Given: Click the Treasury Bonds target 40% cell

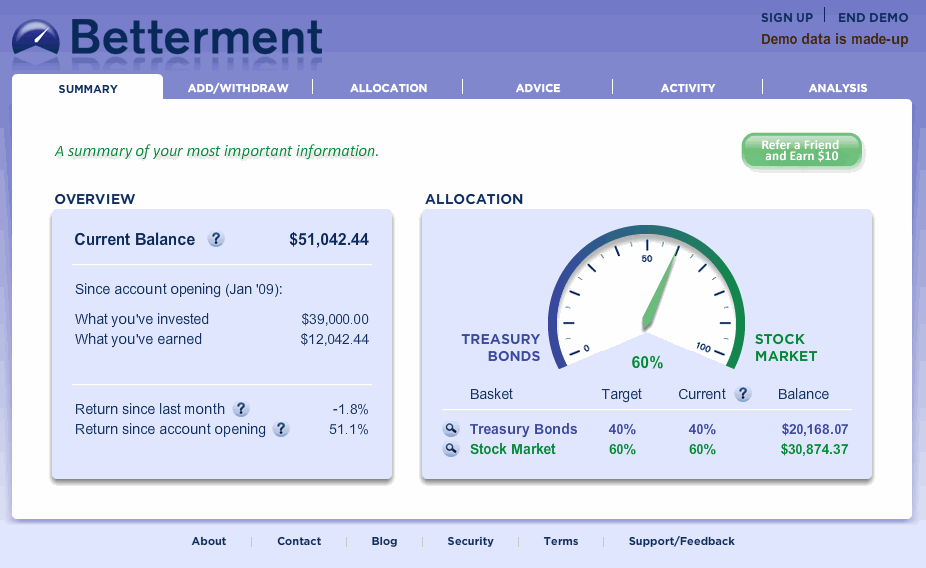Looking at the screenshot, I should tap(622, 429).
